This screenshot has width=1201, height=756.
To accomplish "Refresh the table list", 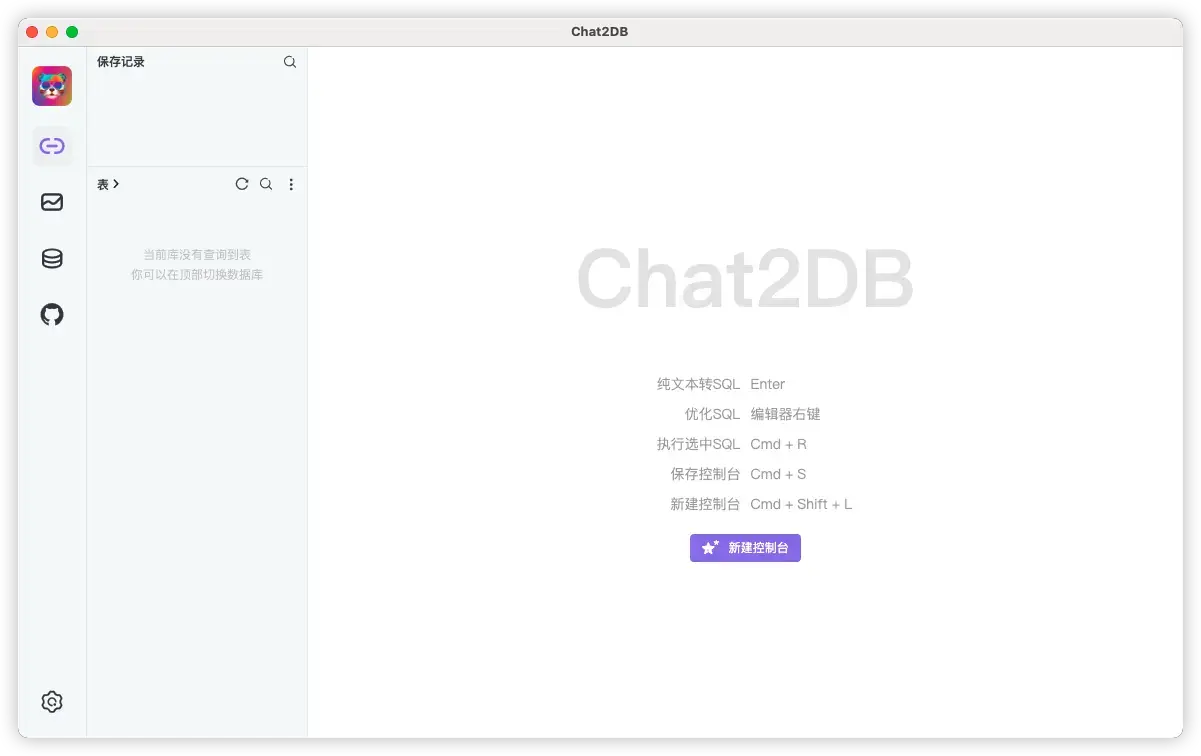I will [241, 184].
